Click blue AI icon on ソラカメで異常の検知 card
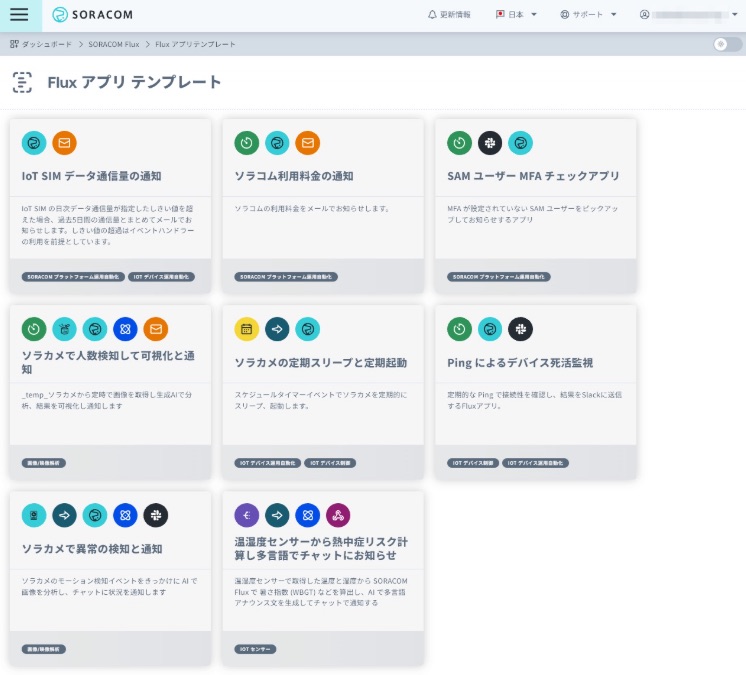 coord(125,515)
